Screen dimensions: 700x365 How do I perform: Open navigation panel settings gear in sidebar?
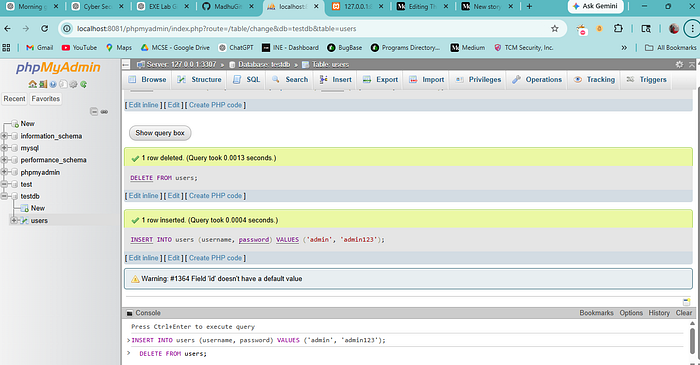pyautogui.click(x=73, y=84)
